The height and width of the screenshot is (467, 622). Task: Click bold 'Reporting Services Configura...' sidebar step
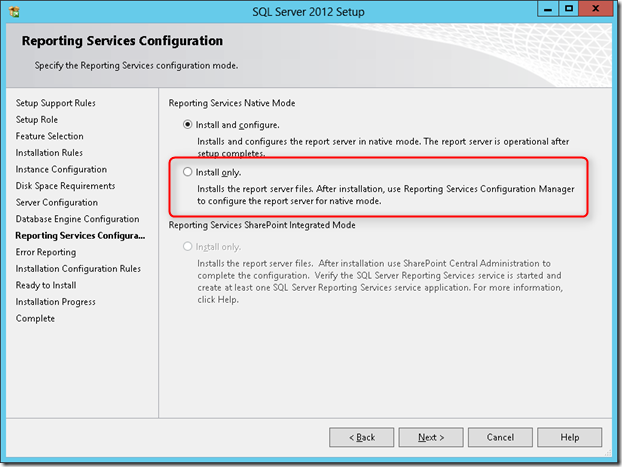(x=80, y=236)
